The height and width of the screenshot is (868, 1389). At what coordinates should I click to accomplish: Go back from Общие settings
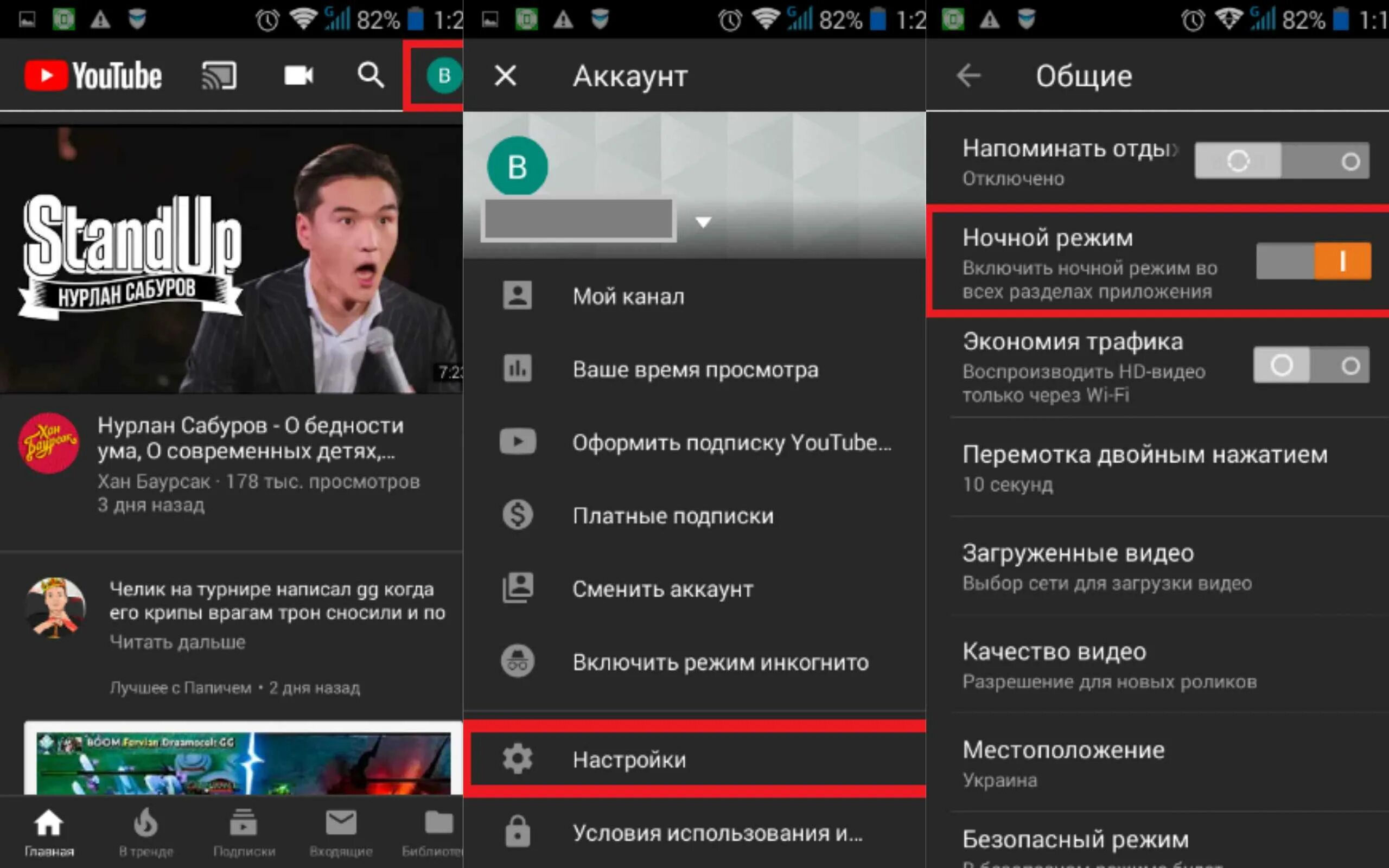click(969, 75)
